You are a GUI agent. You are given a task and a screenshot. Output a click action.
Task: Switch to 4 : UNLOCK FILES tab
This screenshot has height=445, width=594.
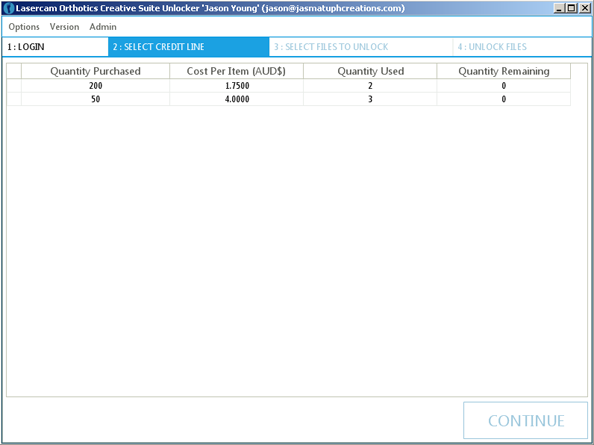click(x=522, y=47)
